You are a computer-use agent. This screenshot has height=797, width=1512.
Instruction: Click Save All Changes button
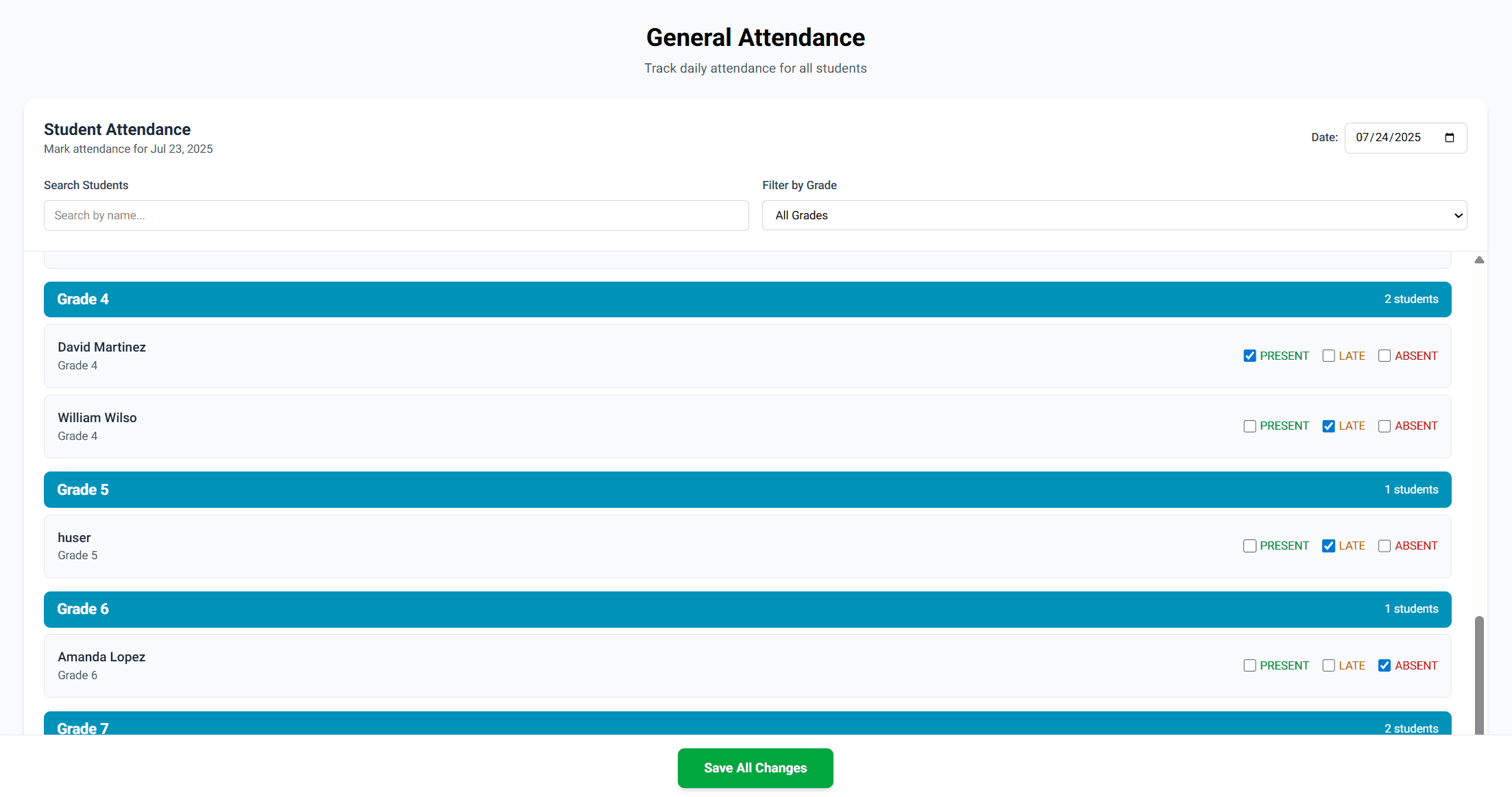pyautogui.click(x=755, y=768)
